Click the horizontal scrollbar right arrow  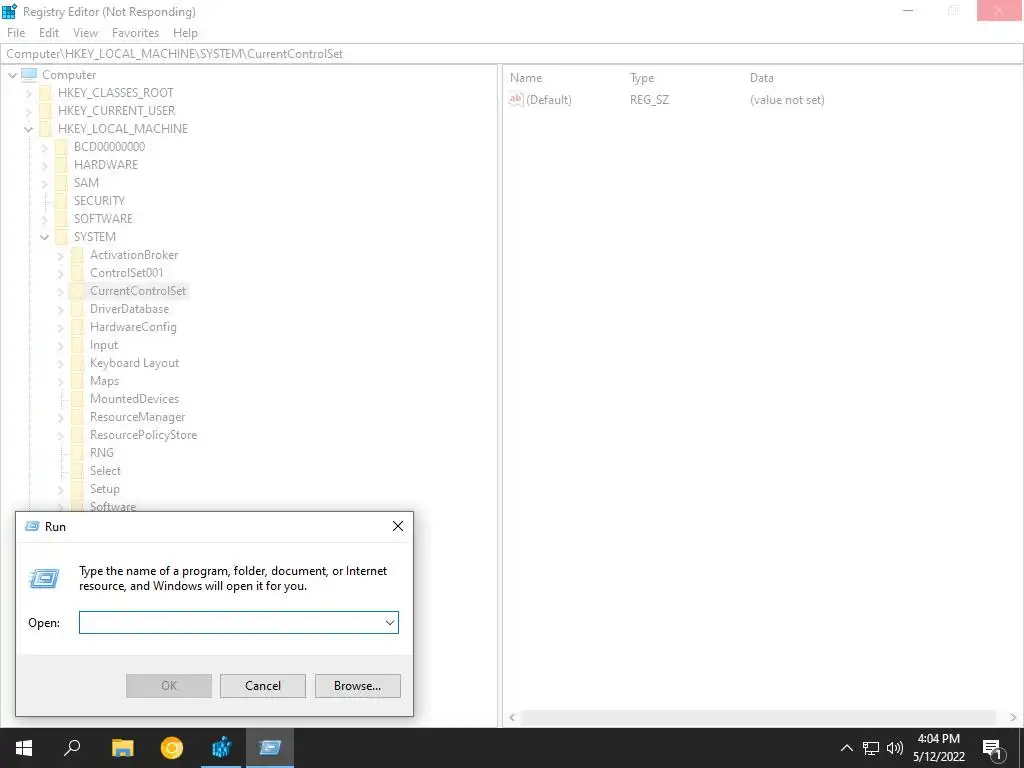(1013, 717)
